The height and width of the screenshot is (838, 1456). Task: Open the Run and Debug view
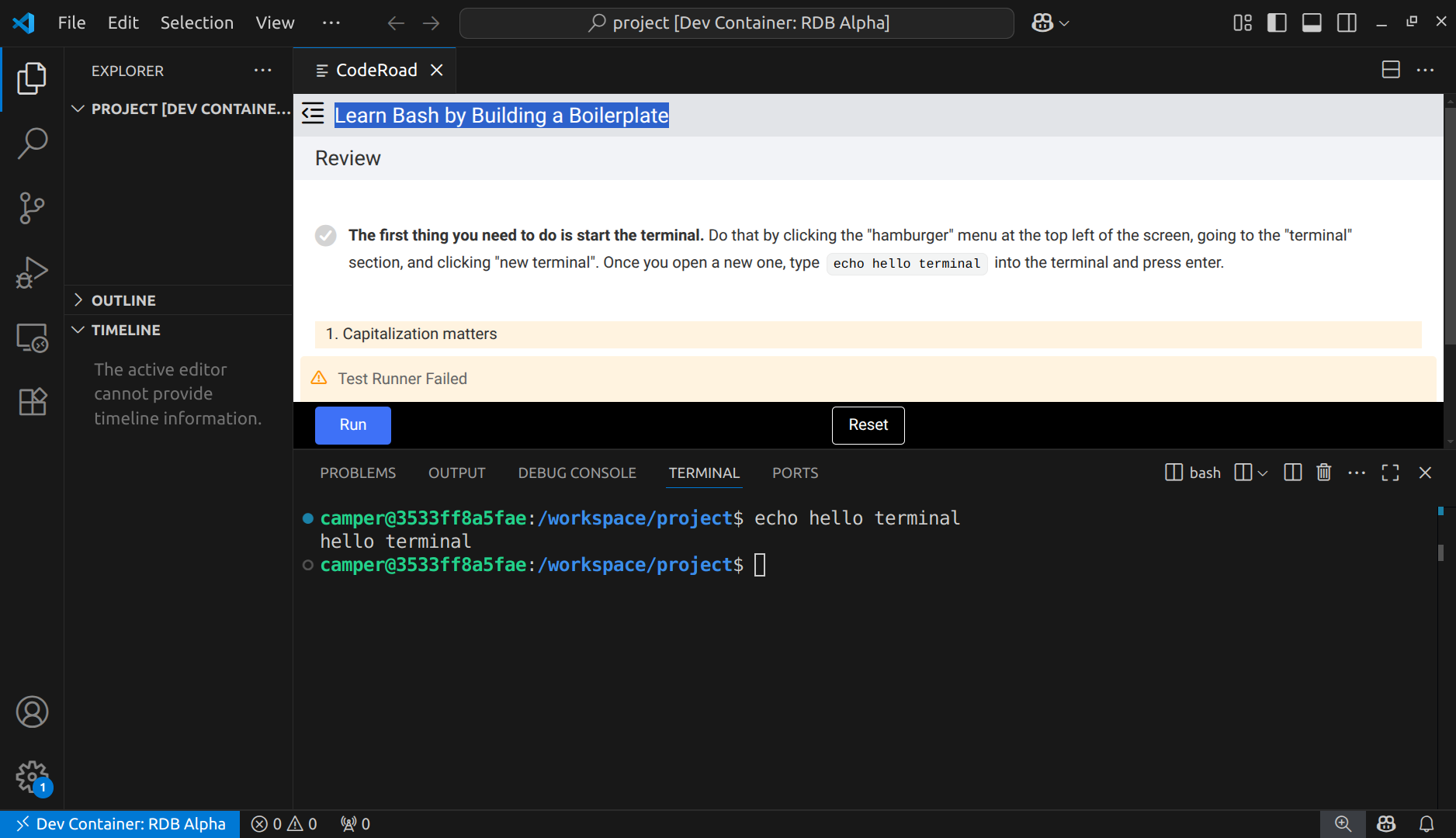coord(32,272)
